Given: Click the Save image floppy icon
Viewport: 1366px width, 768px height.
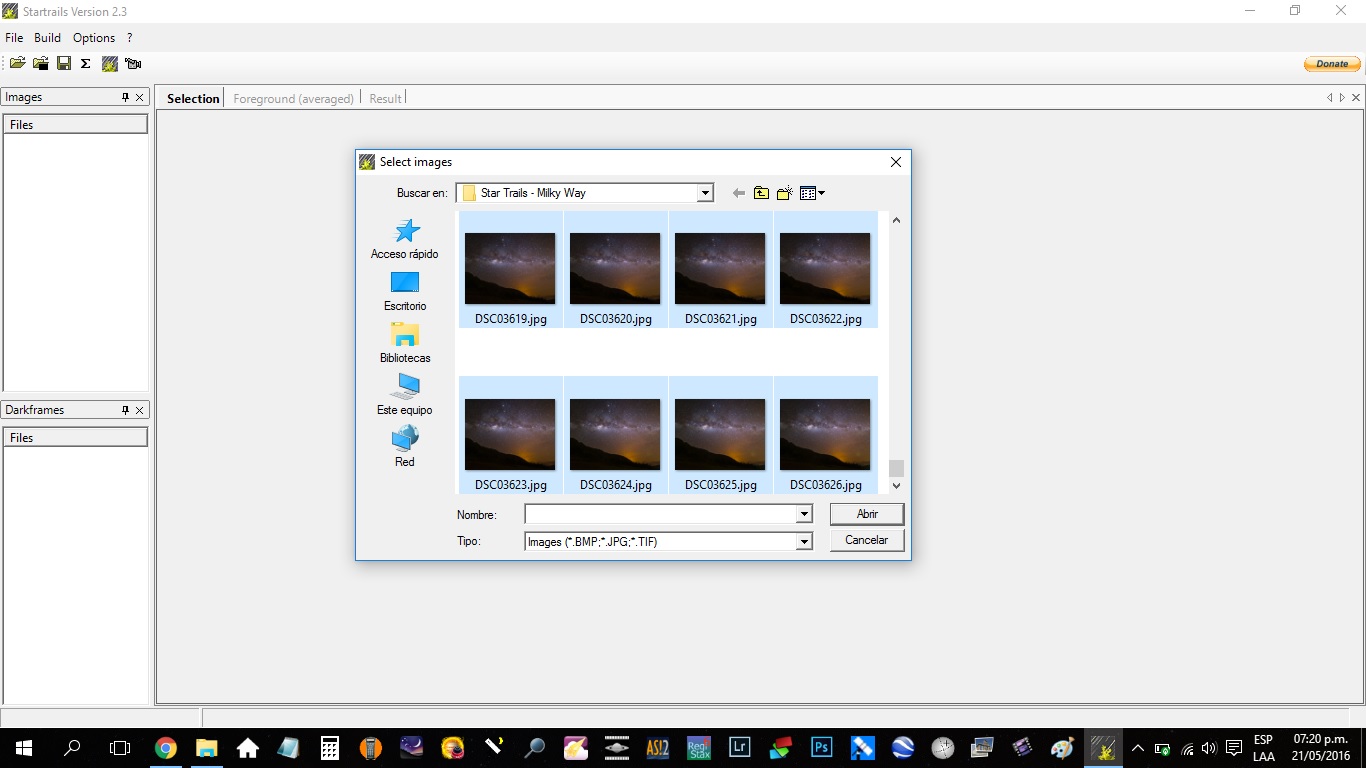Looking at the screenshot, I should click(63, 63).
